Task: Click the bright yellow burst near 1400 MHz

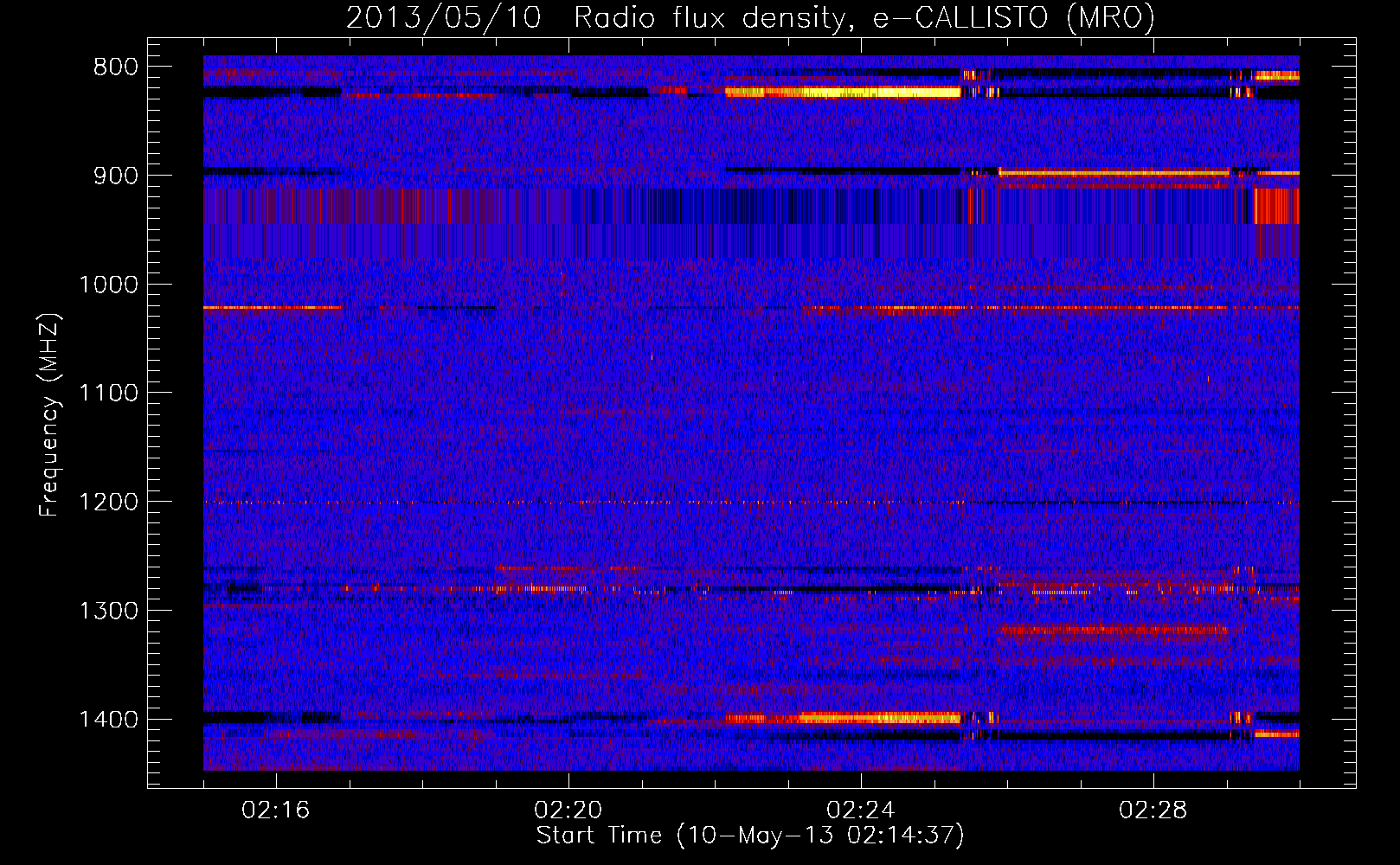Action: pyautogui.click(x=843, y=718)
